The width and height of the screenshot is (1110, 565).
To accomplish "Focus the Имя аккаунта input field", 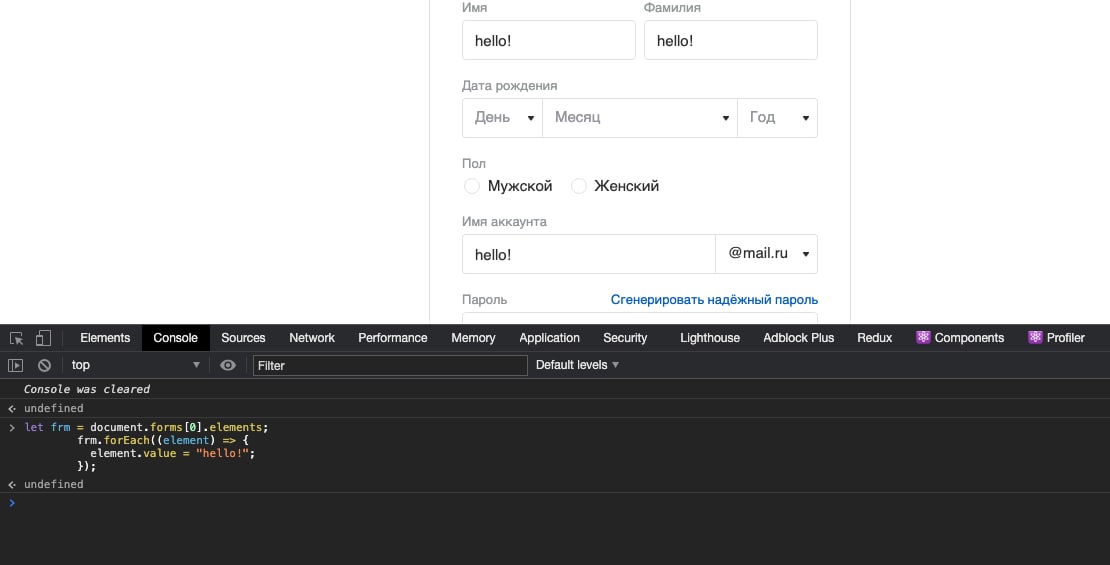I will pyautogui.click(x=589, y=254).
